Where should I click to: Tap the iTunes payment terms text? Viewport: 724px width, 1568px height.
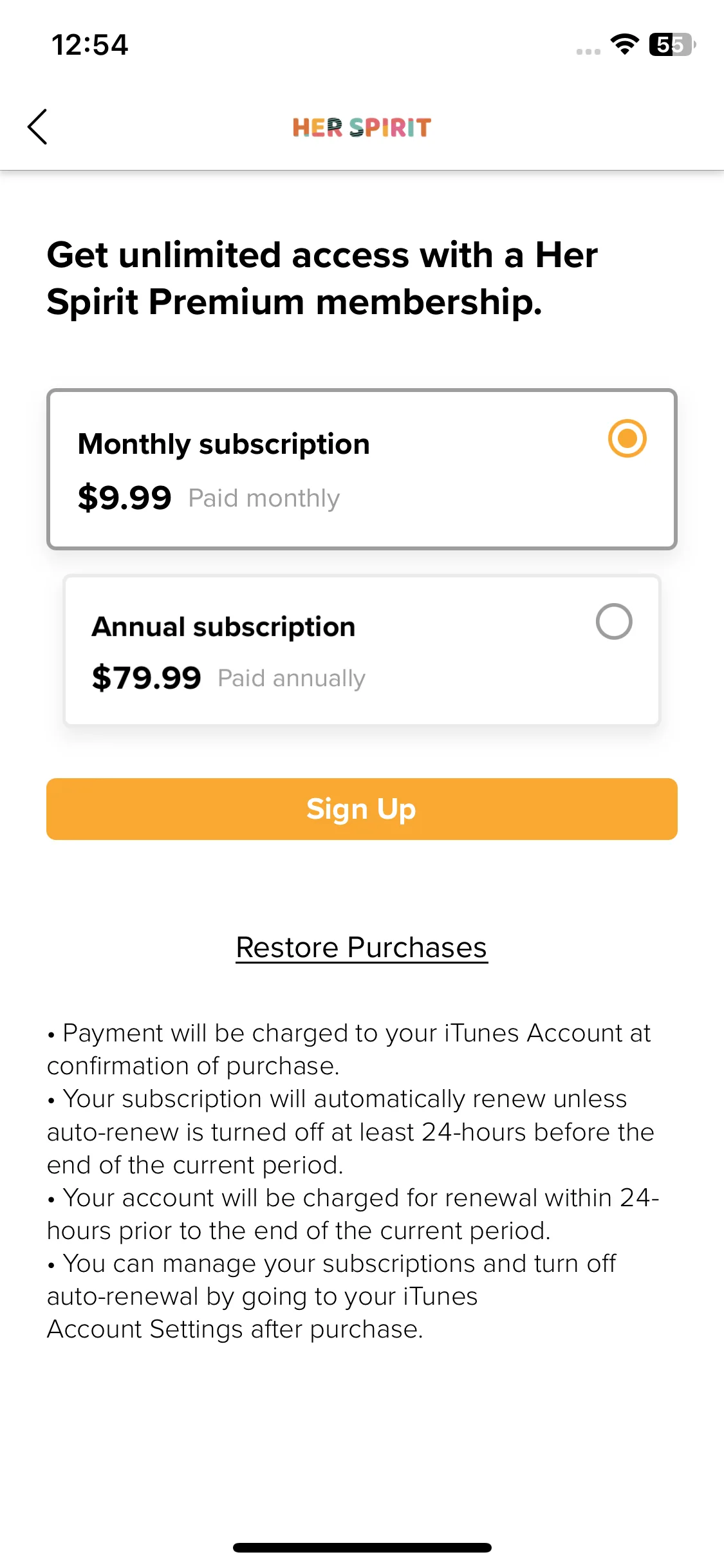[x=349, y=1049]
